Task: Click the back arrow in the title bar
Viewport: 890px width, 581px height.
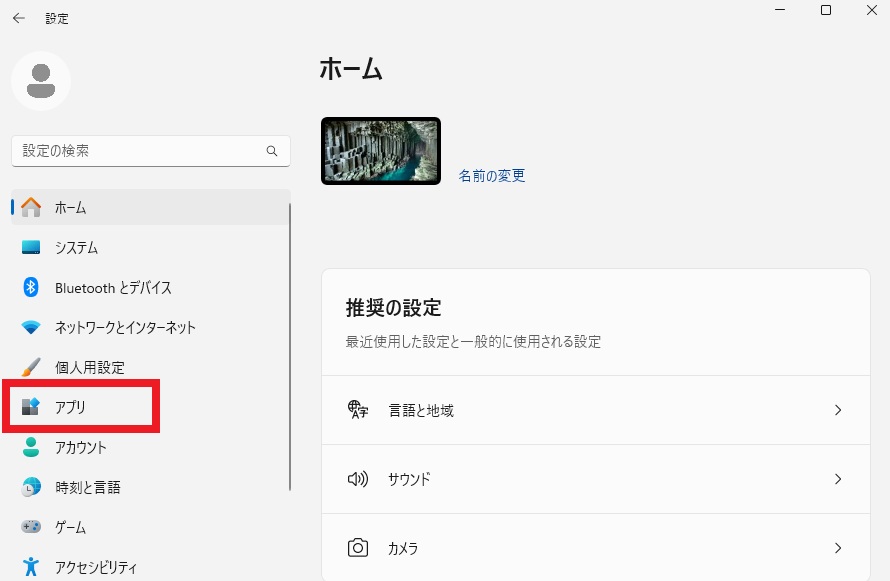Action: click(x=18, y=18)
